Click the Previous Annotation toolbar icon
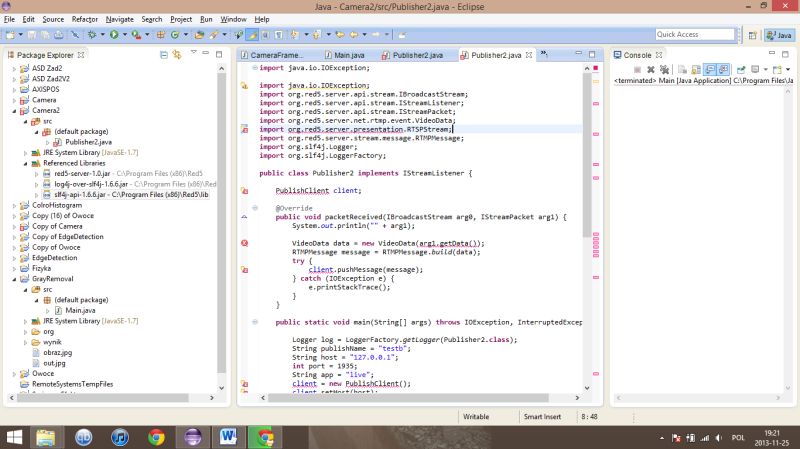800x449 pixels. 317,35
